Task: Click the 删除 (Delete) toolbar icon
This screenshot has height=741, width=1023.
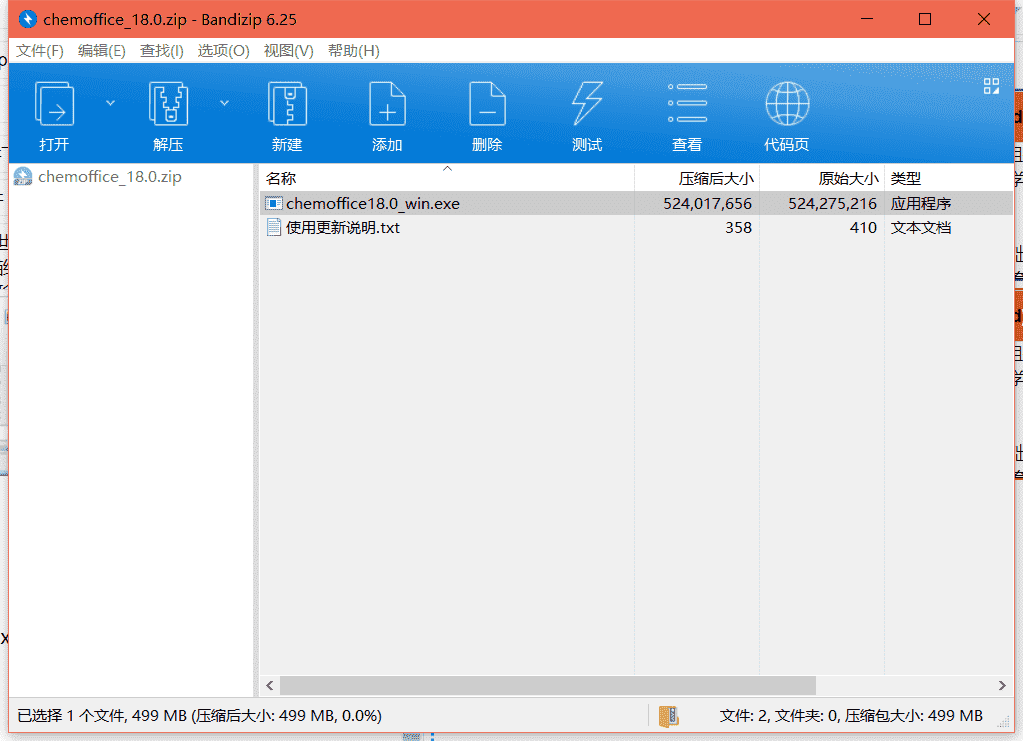Action: tap(487, 104)
